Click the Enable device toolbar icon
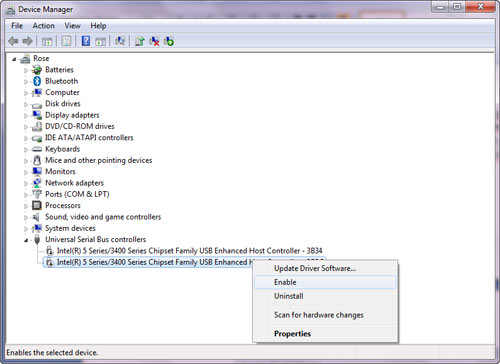 coord(169,41)
